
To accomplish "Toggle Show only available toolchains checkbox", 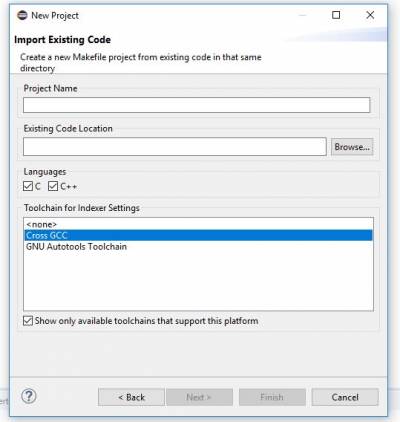I will coord(28,321).
